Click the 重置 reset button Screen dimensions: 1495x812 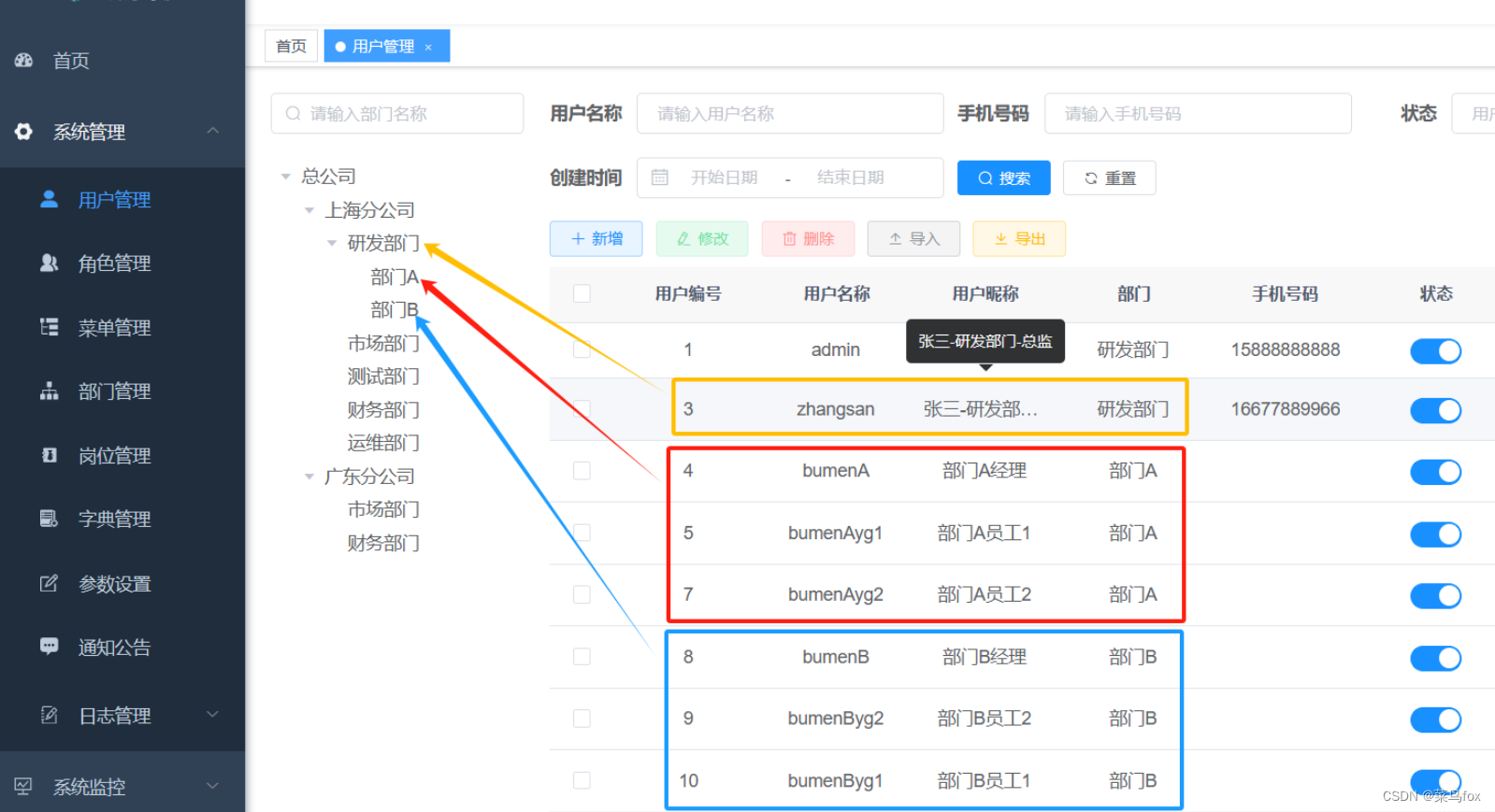(x=1109, y=178)
